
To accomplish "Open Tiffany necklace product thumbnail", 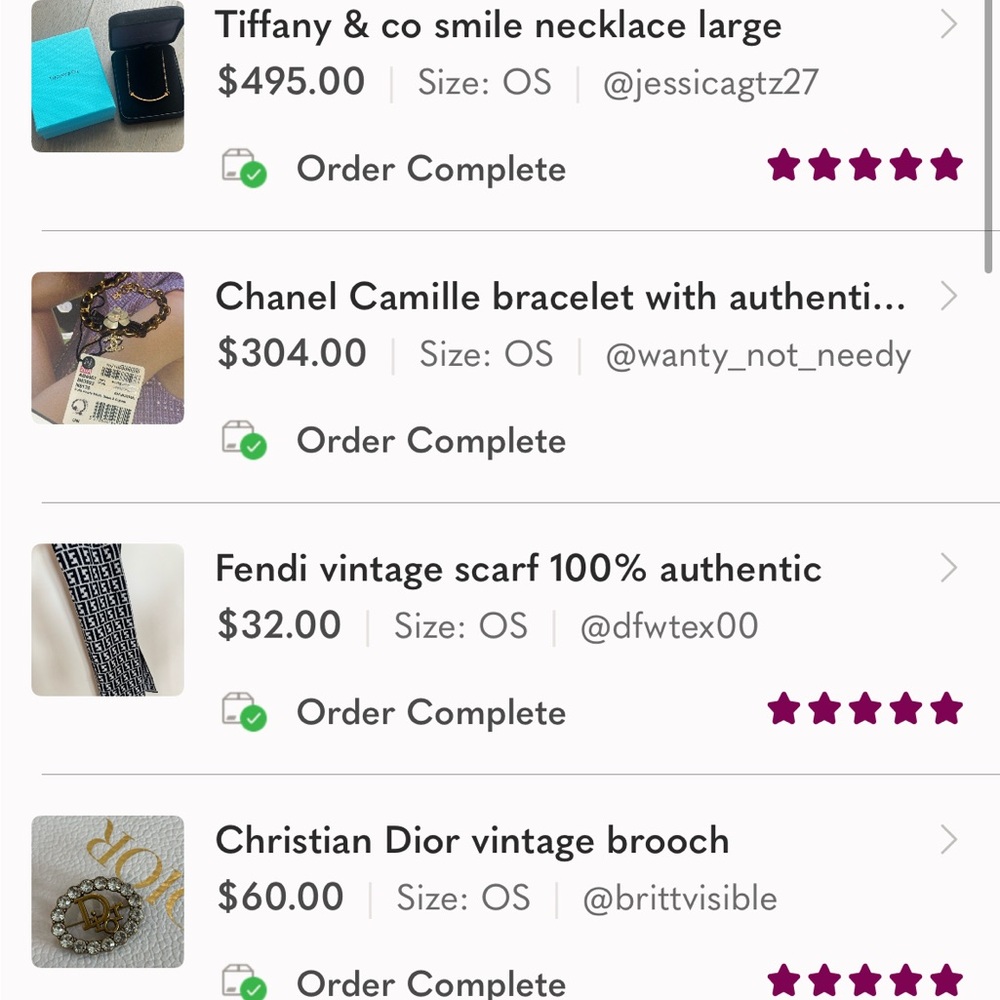I will [108, 78].
